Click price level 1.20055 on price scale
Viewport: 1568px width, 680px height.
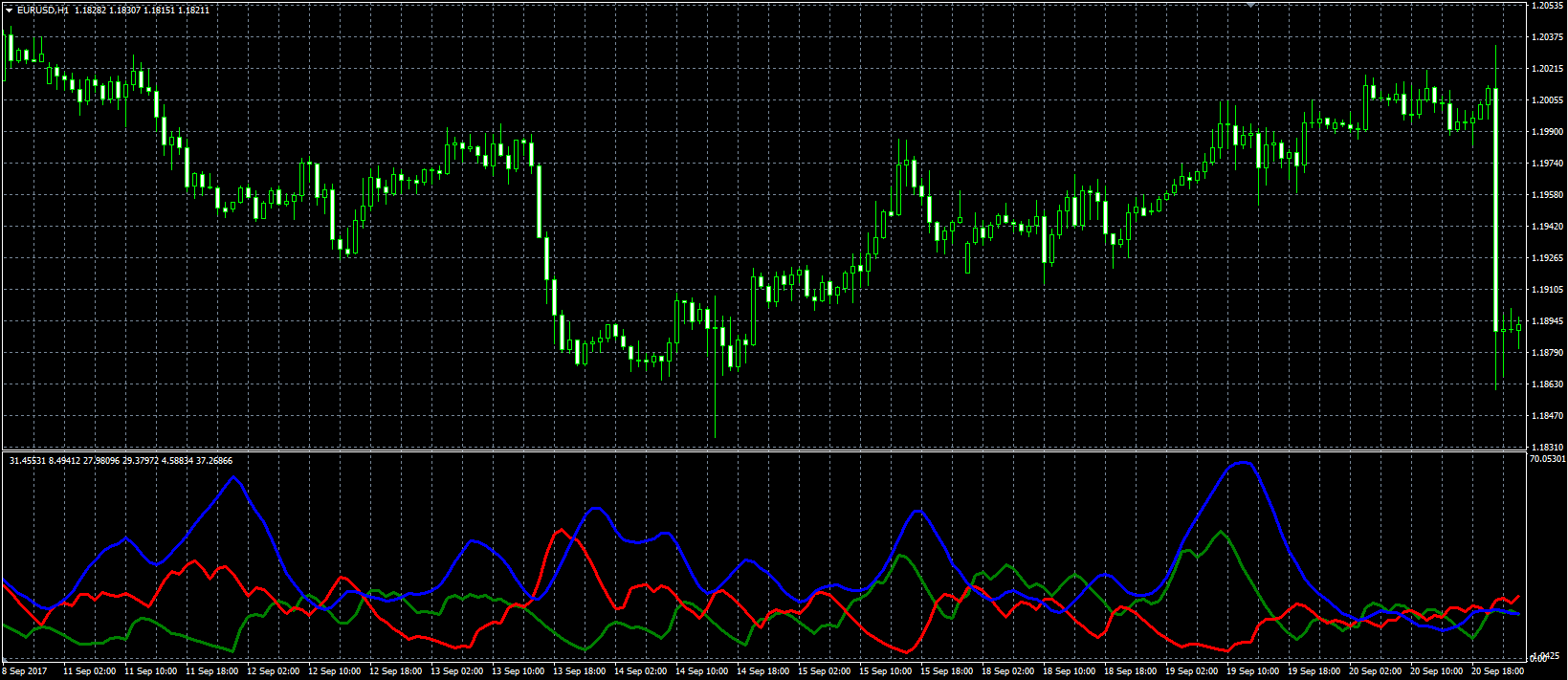(1547, 100)
